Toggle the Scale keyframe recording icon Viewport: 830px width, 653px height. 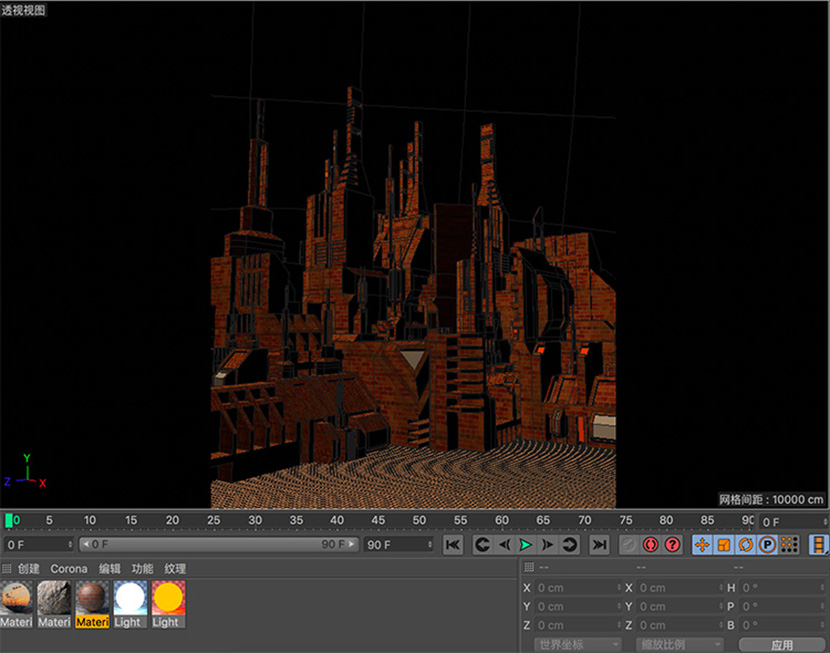(x=724, y=545)
